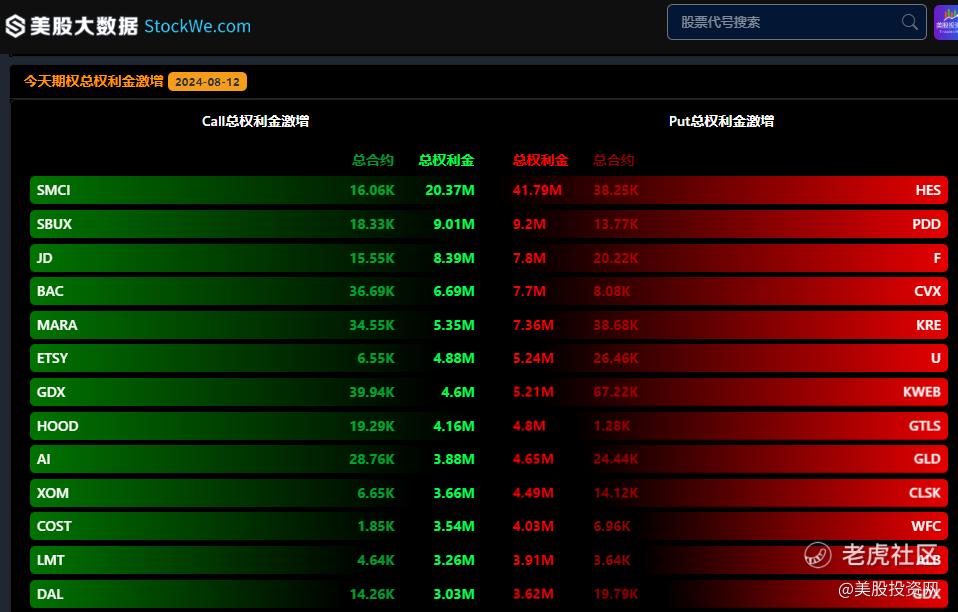
Task: Click GLD put premium value 4.65M
Action: [x=533, y=459]
